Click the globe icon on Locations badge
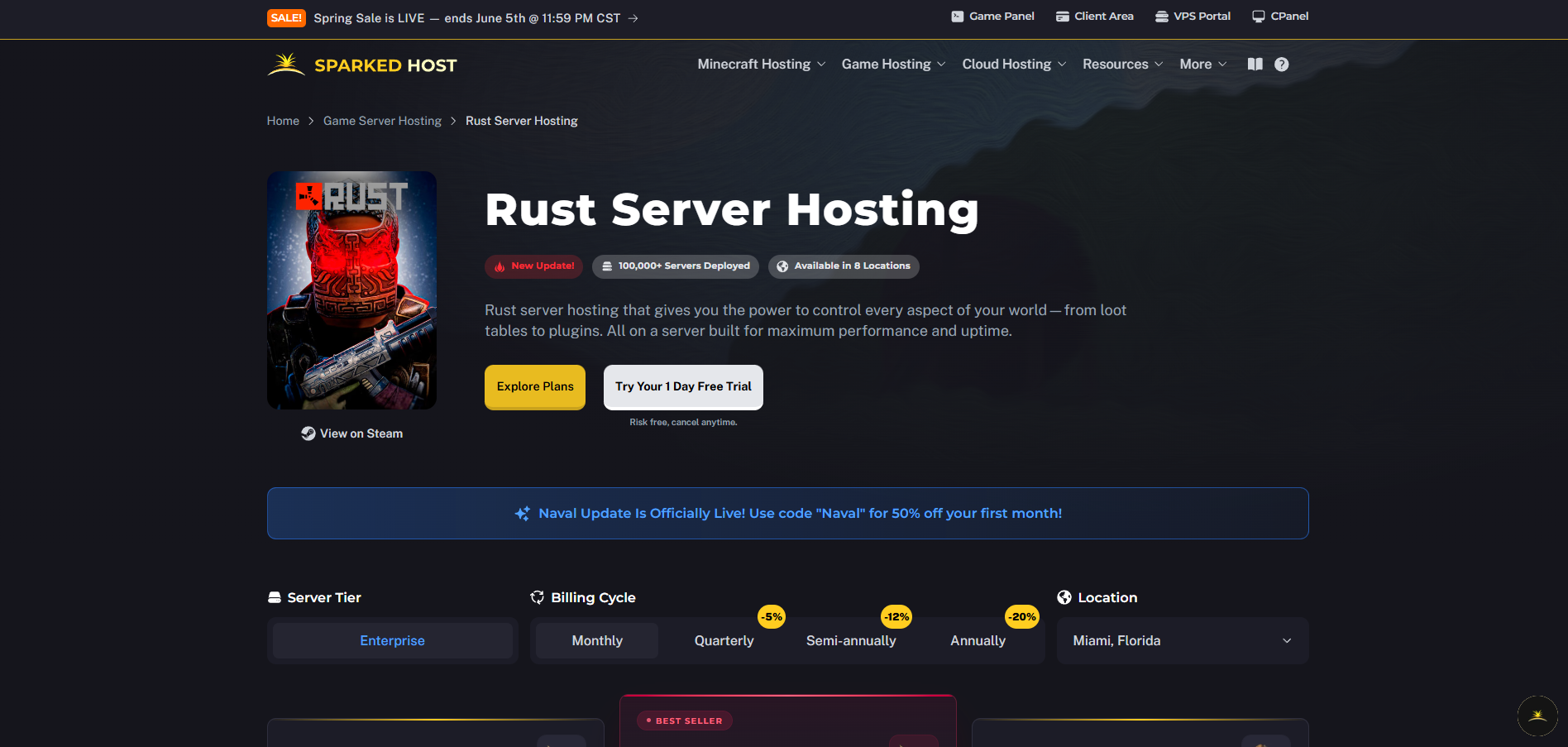The height and width of the screenshot is (747, 1568). point(782,266)
